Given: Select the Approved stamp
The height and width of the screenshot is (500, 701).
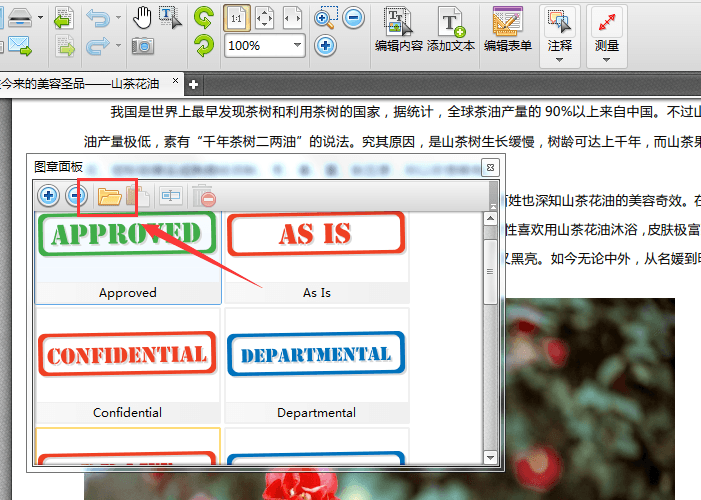Looking at the screenshot, I should (x=128, y=258).
